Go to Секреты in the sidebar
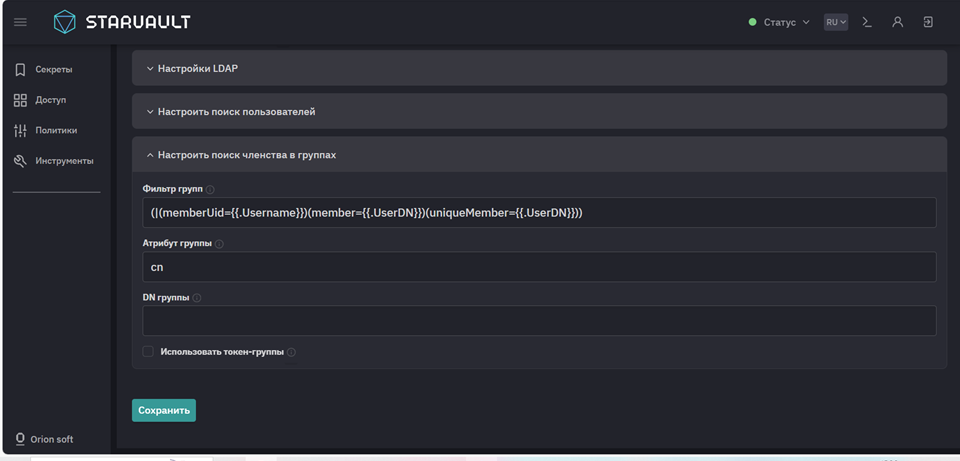The width and height of the screenshot is (960, 461). point(53,70)
